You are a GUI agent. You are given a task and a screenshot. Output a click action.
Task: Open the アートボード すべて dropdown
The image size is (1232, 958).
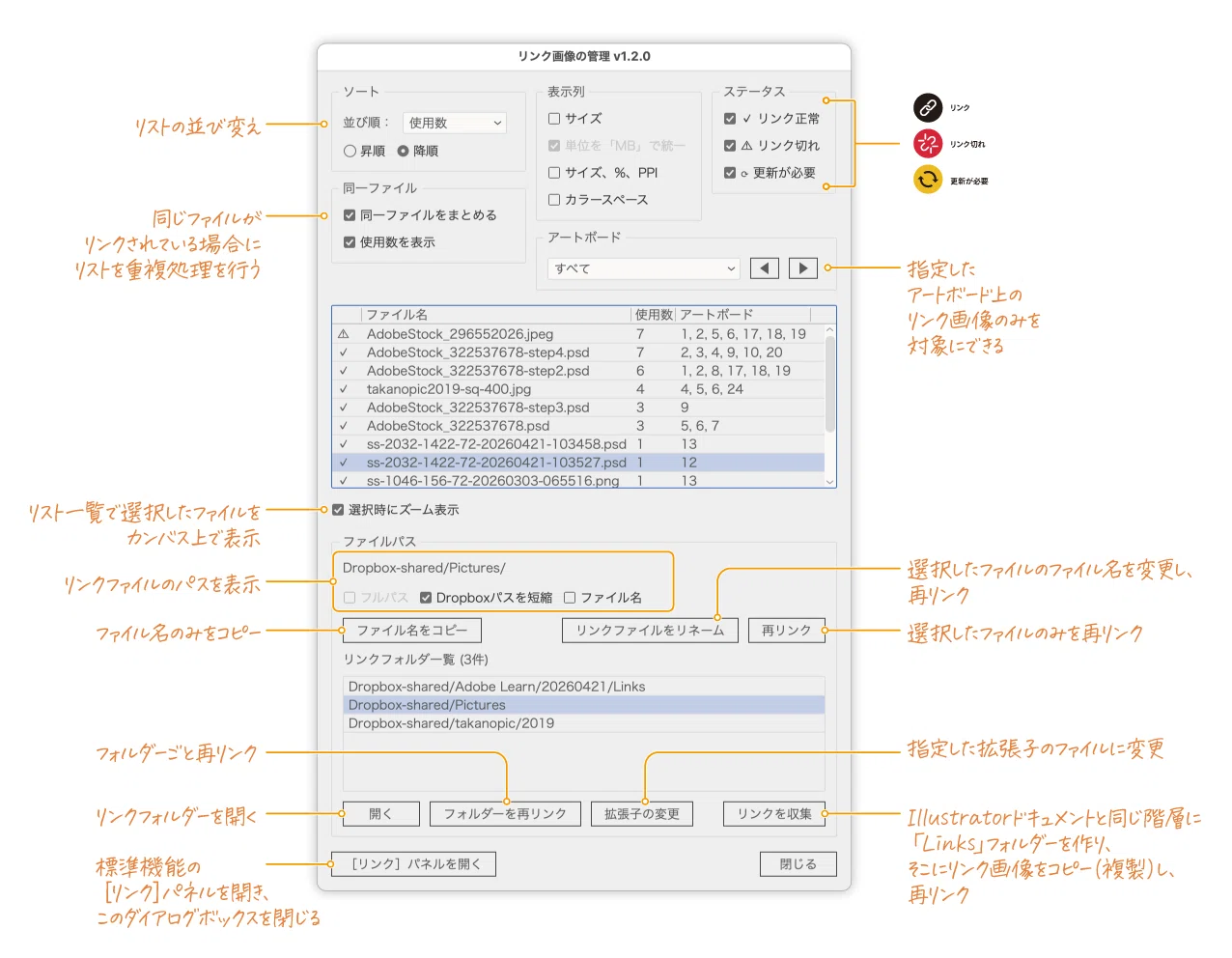coord(644,268)
